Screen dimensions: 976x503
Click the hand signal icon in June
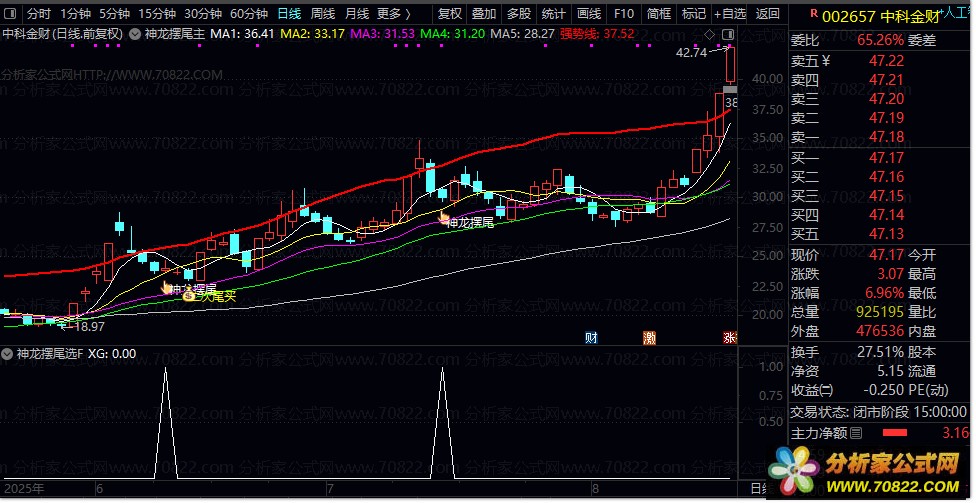(x=166, y=287)
